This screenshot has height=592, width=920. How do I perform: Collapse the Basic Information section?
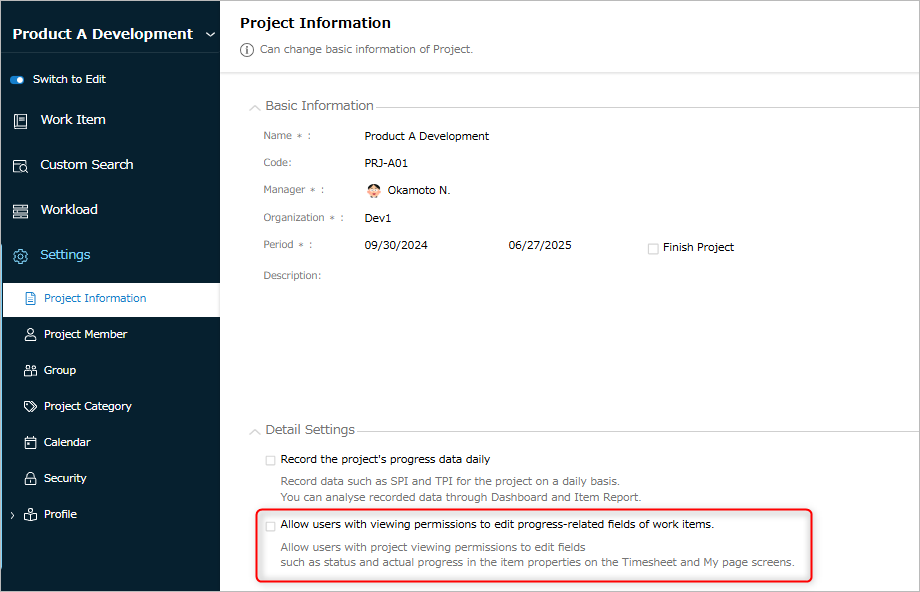(255, 107)
